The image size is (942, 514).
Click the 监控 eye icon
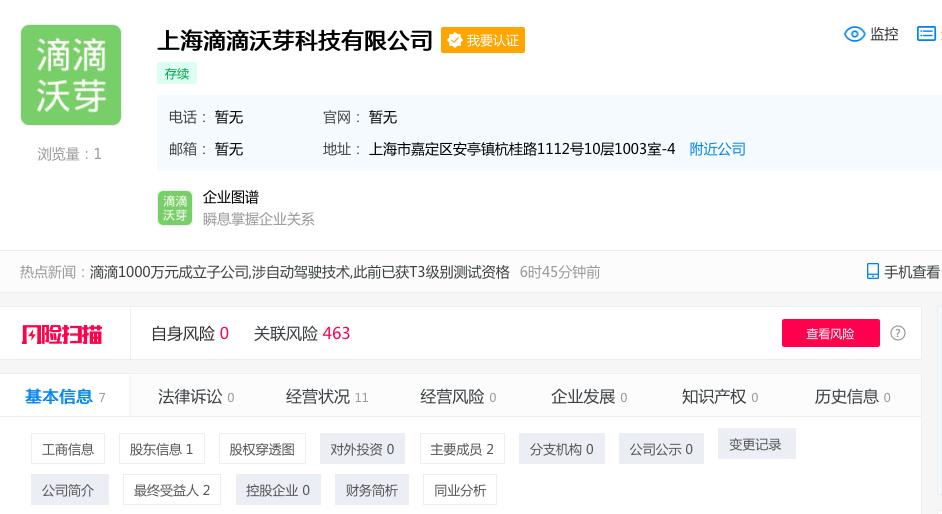854,34
